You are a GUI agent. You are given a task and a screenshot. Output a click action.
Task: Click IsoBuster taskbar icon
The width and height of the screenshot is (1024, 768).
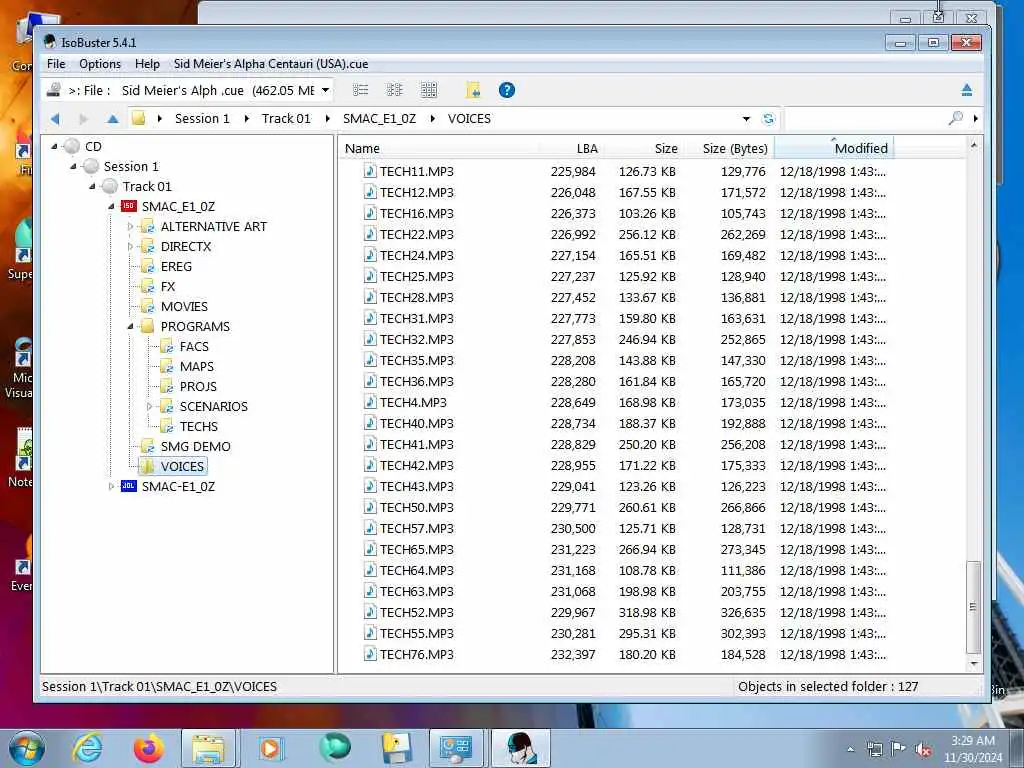click(520, 748)
